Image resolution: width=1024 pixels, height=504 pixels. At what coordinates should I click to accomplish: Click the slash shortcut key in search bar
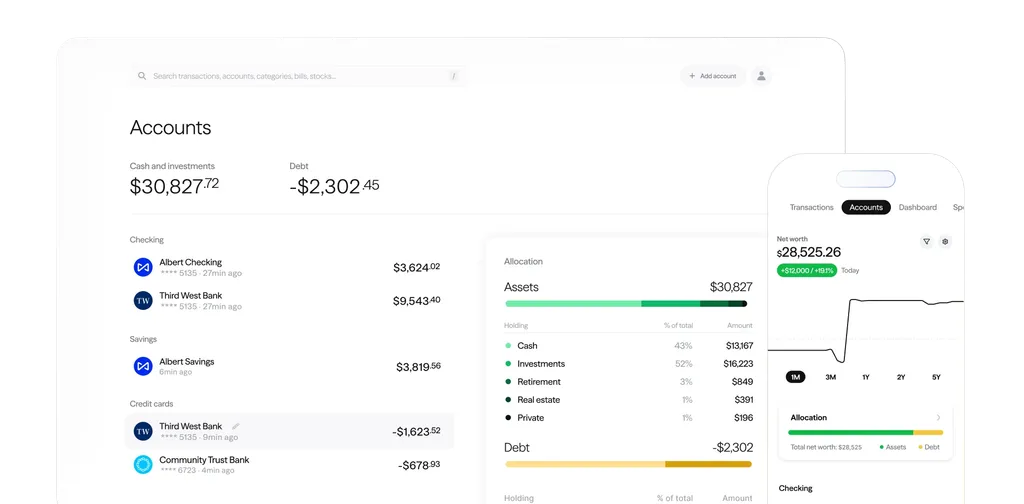pos(454,76)
